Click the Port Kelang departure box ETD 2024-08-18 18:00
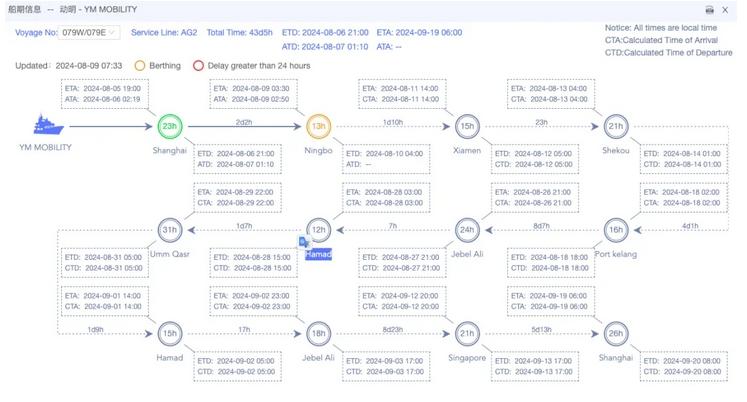Viewport: 747px width, 402px height. tap(551, 262)
